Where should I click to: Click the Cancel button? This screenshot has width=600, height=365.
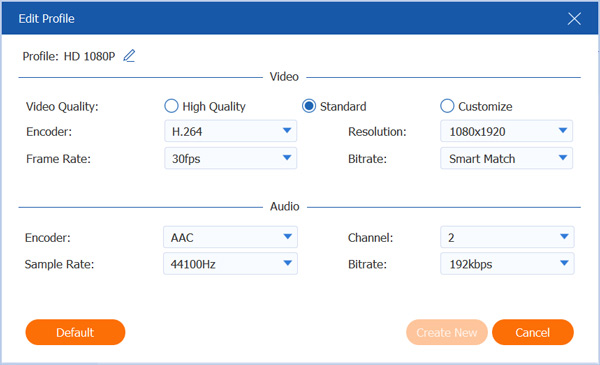point(533,332)
